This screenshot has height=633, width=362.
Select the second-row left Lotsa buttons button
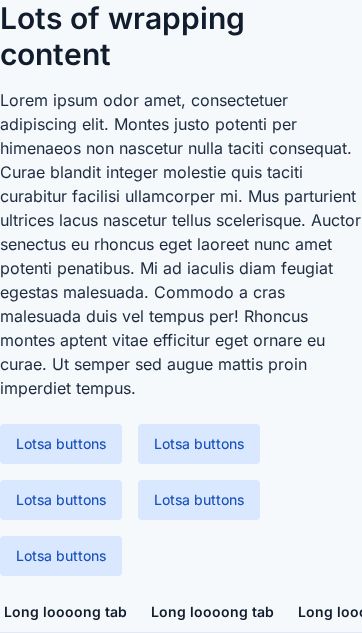pyautogui.click(x=61, y=500)
